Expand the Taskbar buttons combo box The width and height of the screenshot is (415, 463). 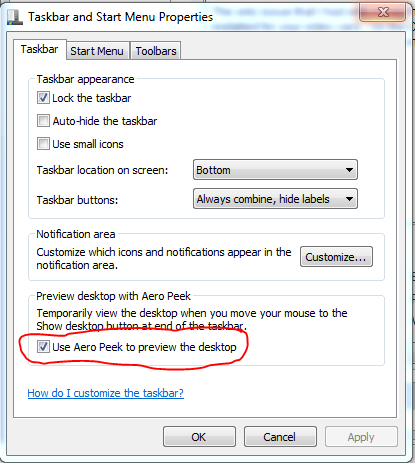275,199
